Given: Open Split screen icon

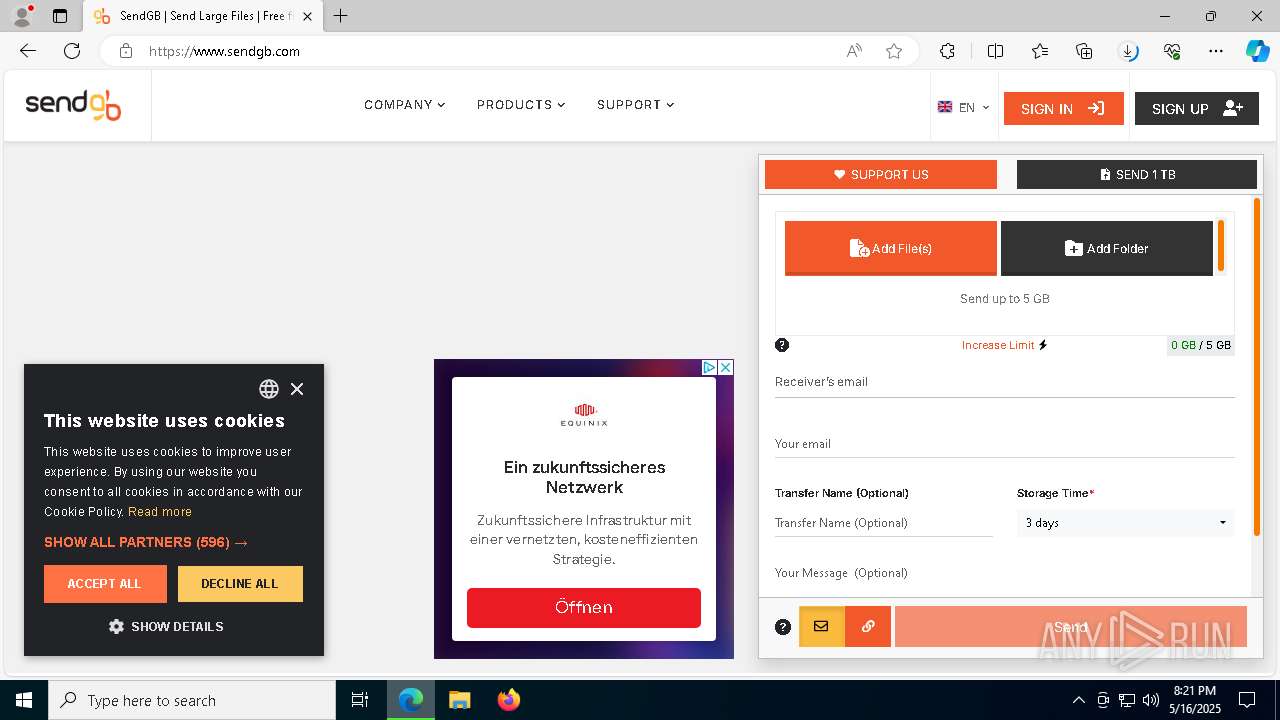Looking at the screenshot, I should (x=995, y=51).
